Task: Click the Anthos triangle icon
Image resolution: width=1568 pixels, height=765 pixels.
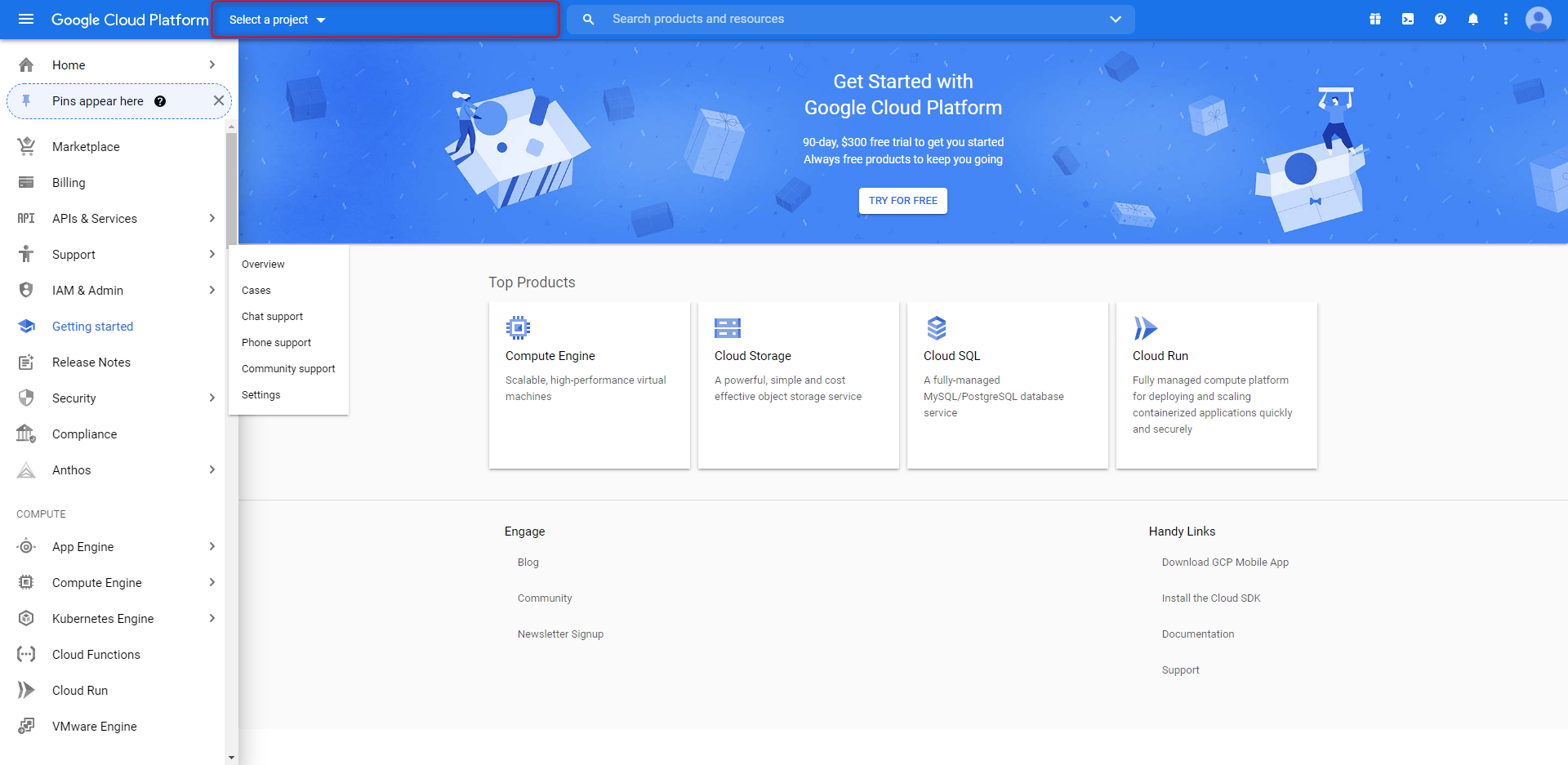Action: click(26, 469)
